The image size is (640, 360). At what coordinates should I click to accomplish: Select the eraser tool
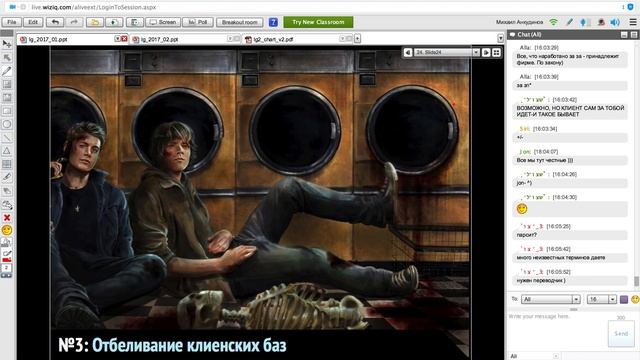[7, 191]
